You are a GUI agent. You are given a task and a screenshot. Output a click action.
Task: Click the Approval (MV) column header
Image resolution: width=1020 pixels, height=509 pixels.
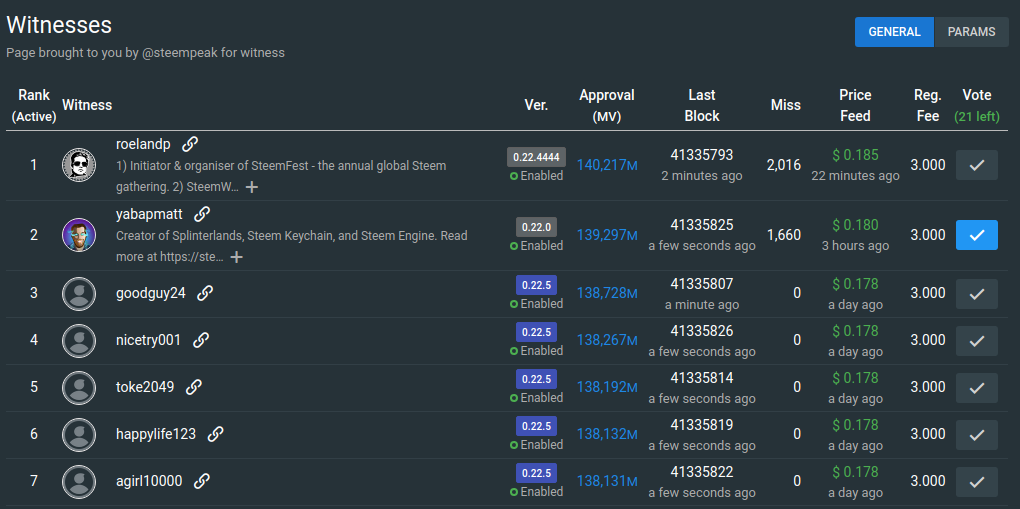pos(606,105)
